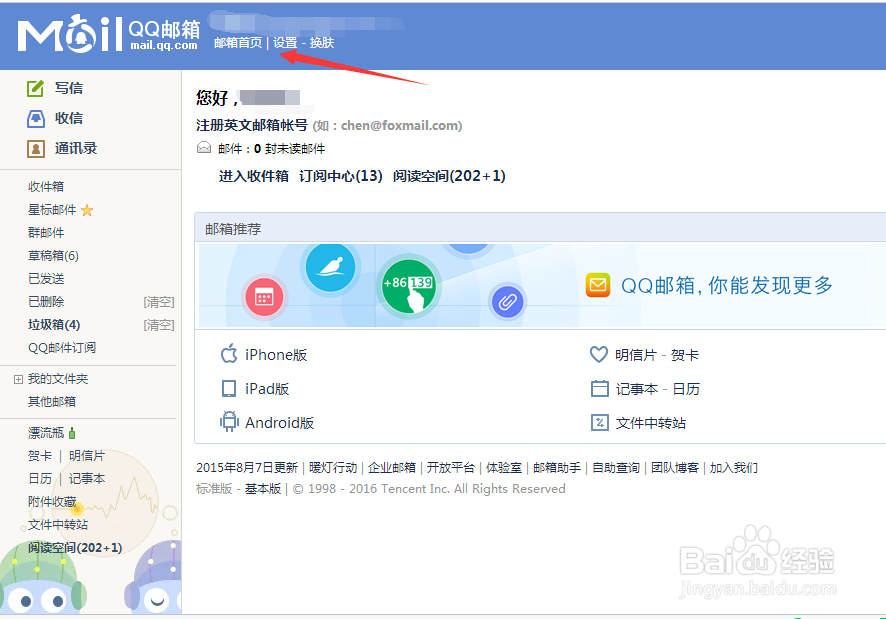Click the file transfer icon beside 文件中转站
Image resolution: width=886 pixels, height=619 pixels.
coord(599,422)
